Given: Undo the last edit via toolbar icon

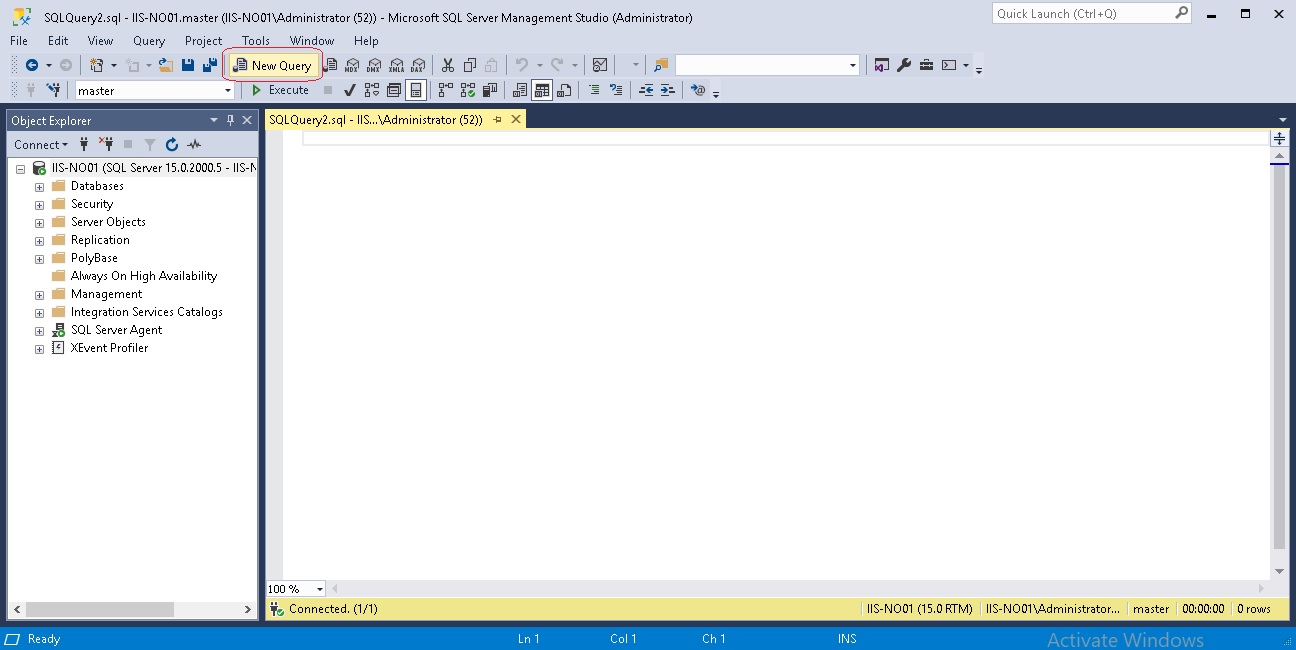Looking at the screenshot, I should [522, 65].
